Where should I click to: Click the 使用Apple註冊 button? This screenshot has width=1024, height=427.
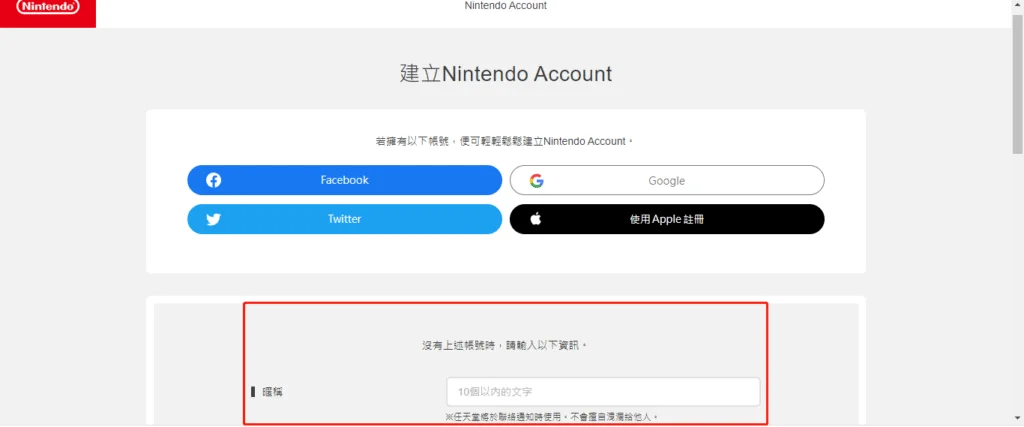click(667, 219)
